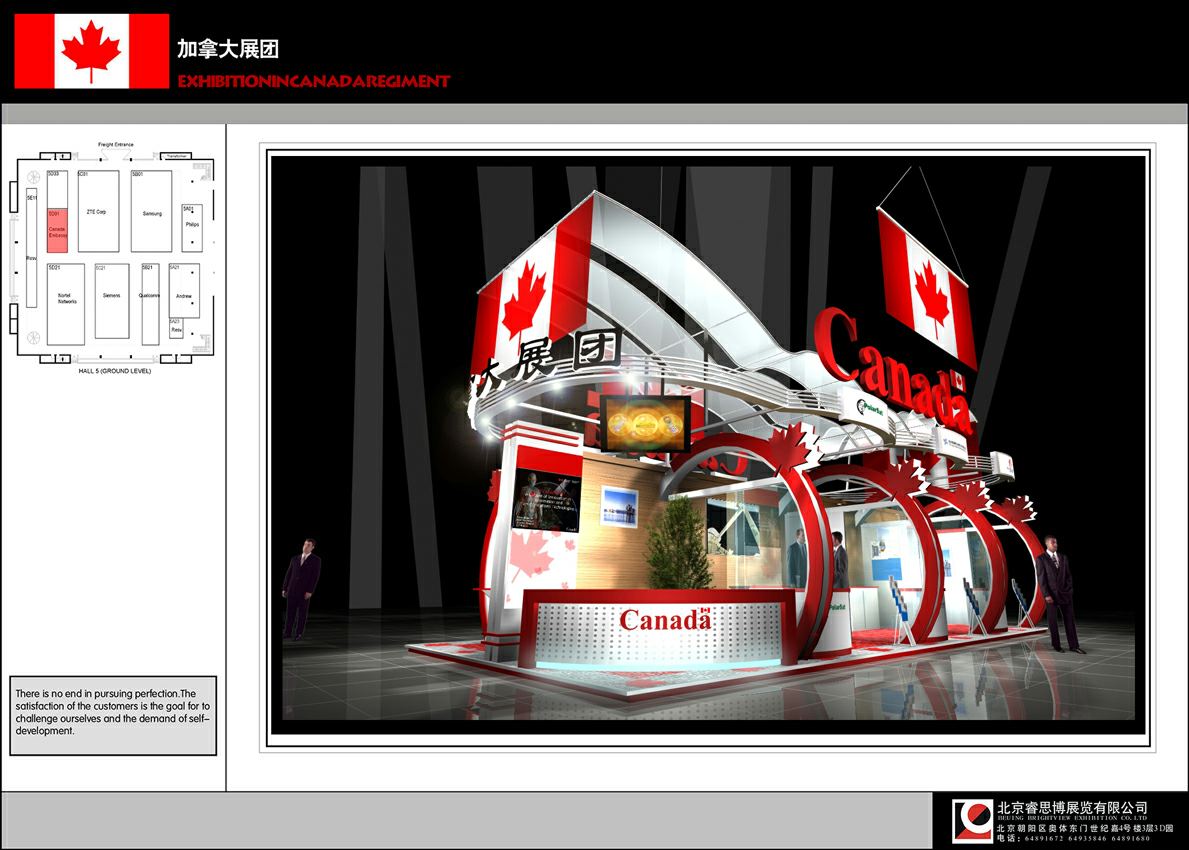
Task: Click the quote text box about pursuing perfection
Action: point(113,716)
